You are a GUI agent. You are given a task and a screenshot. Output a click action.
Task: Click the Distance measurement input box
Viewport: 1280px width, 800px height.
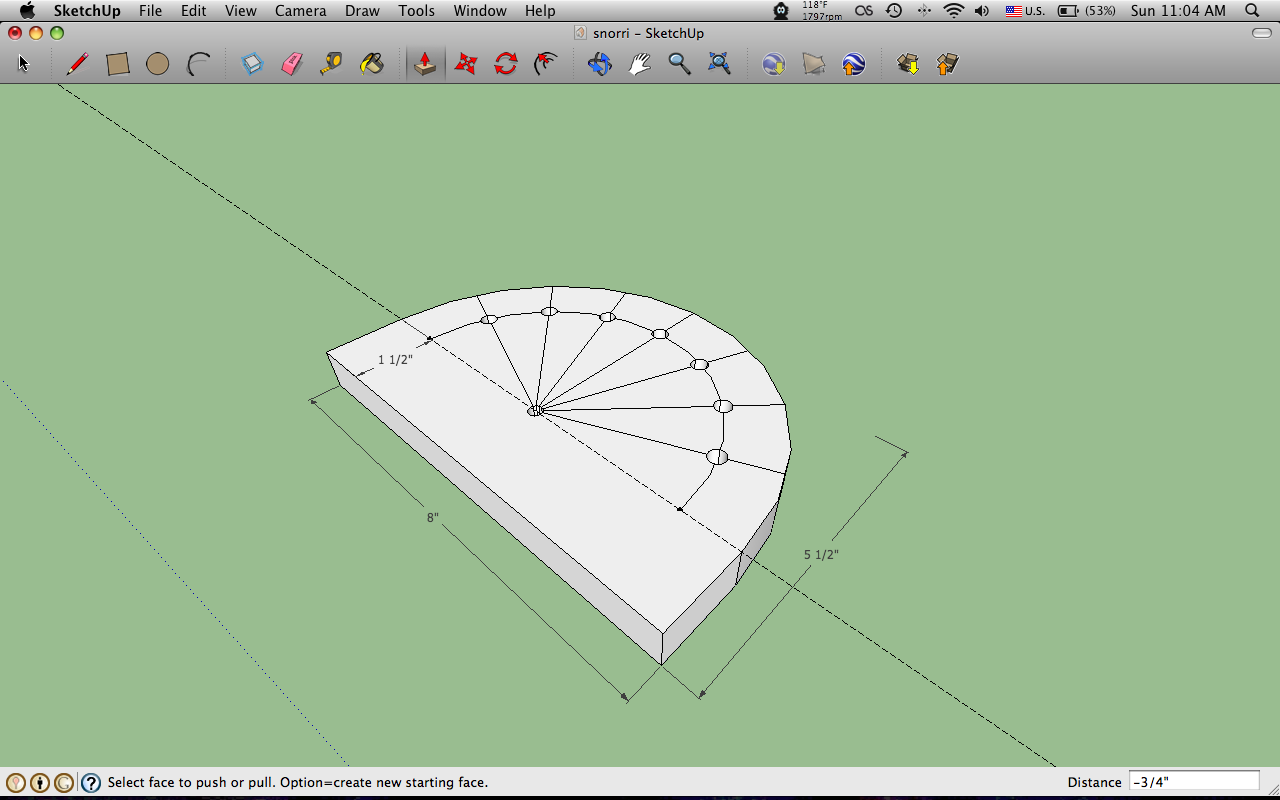click(x=1194, y=782)
